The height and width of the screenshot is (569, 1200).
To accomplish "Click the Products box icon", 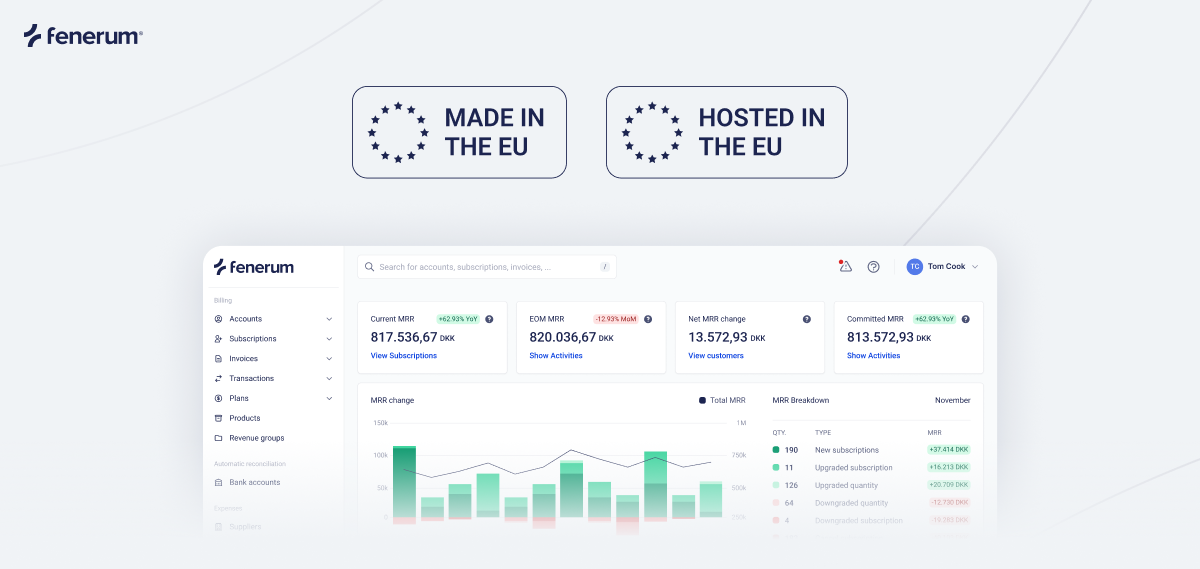I will point(219,418).
